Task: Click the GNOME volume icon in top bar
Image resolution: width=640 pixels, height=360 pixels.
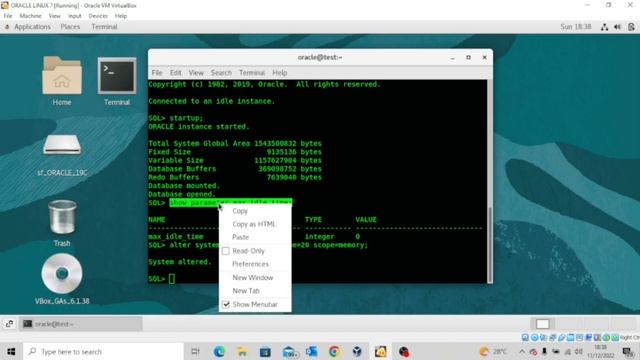Action: pos(618,27)
